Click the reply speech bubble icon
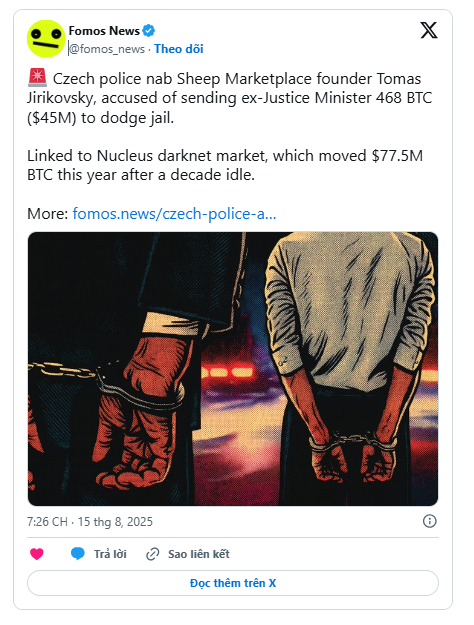Screen dimensions: 474x625 [x=78, y=554]
